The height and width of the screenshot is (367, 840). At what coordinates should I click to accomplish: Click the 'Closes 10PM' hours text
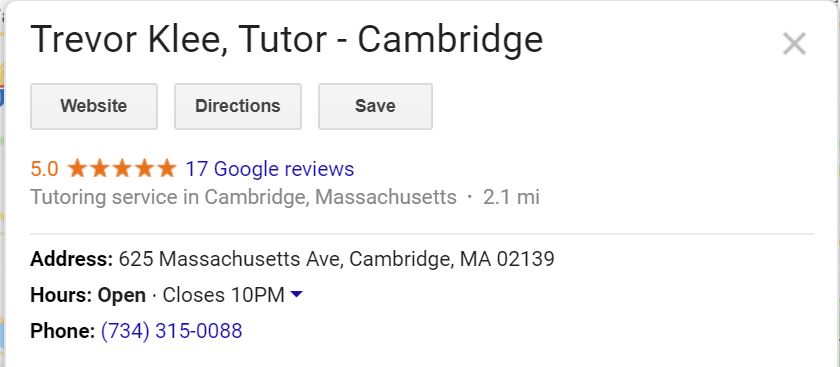click(223, 295)
